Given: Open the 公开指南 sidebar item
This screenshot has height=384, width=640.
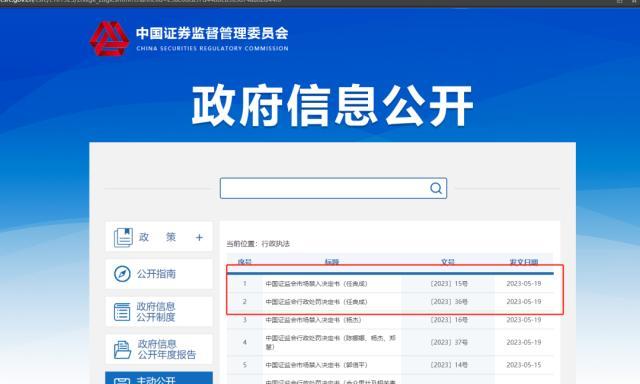Looking at the screenshot, I should [x=159, y=274].
